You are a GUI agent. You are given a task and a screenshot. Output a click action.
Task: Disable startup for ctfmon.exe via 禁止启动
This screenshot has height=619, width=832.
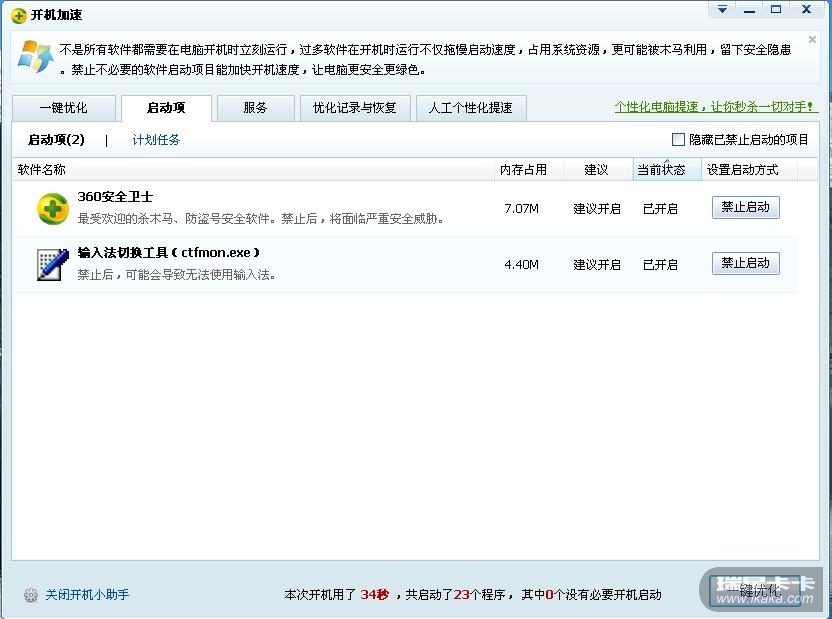click(x=746, y=263)
